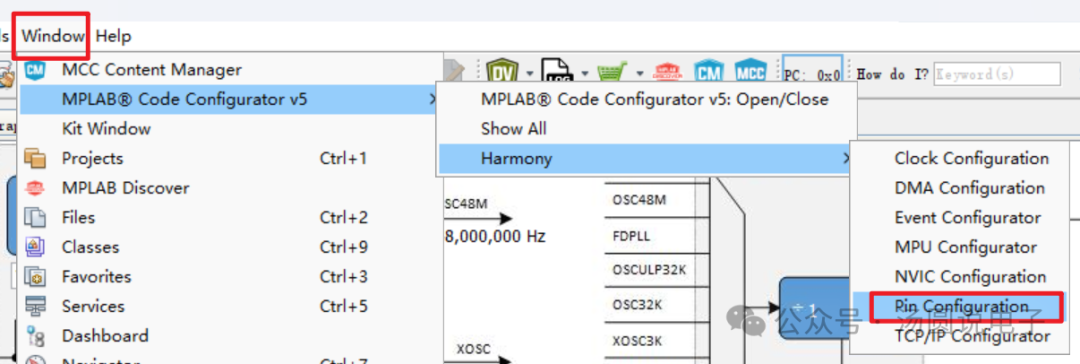Open the Window menu
This screenshot has height=364, width=1080.
point(52,36)
